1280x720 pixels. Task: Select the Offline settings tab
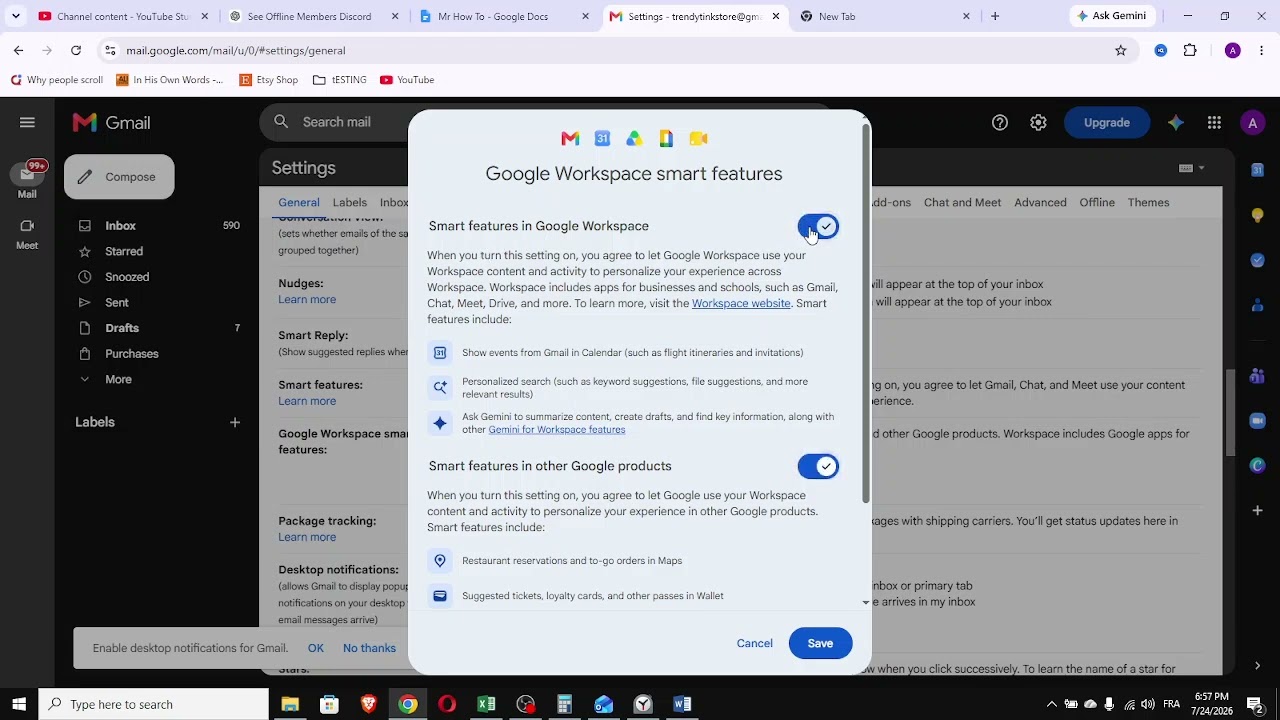coord(1097,202)
